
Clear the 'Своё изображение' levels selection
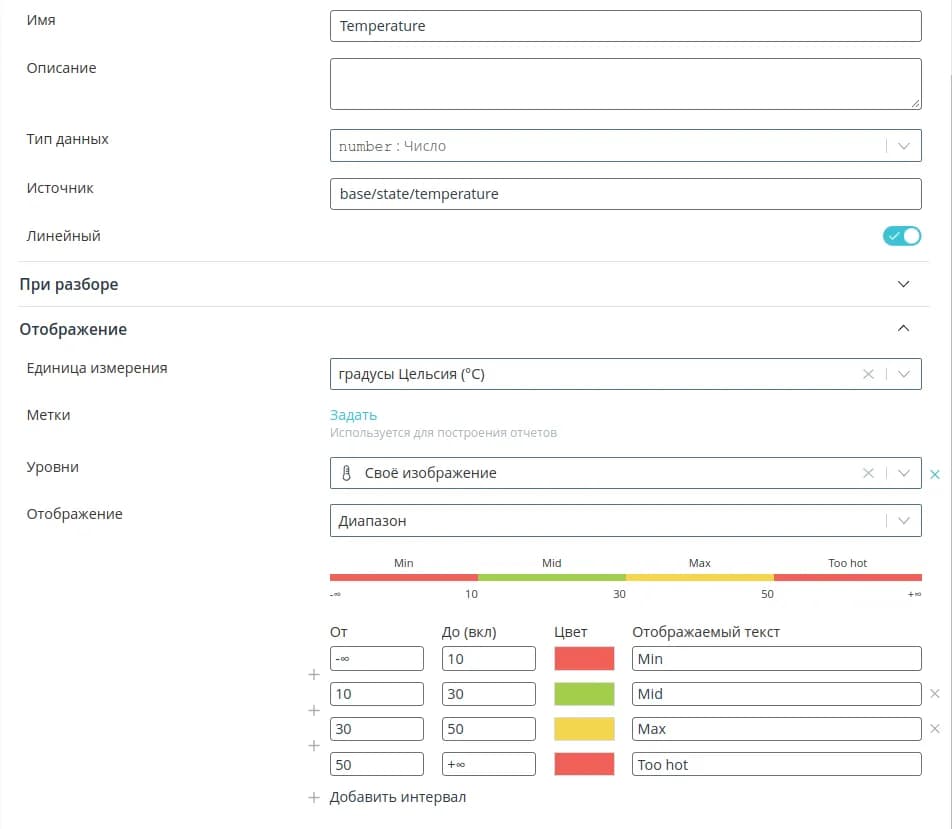pyautogui.click(x=868, y=473)
